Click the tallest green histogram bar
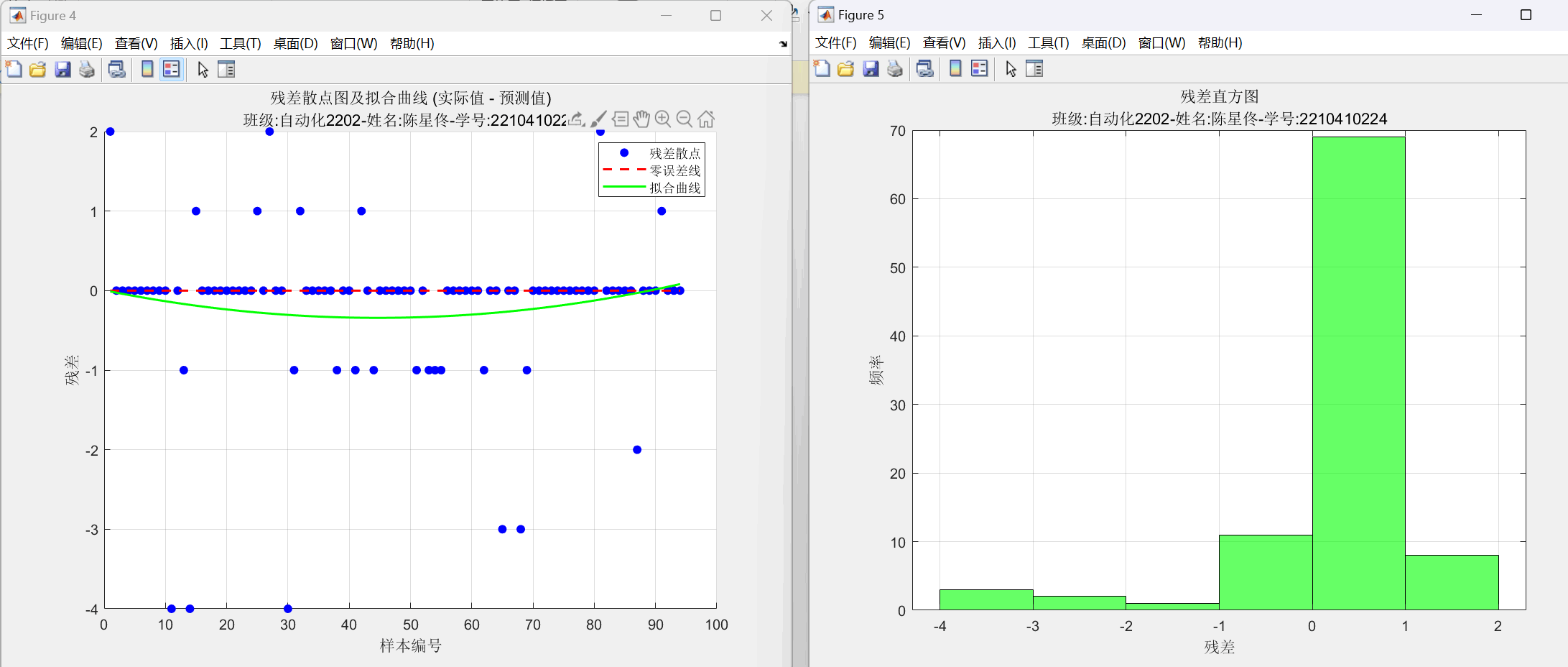The image size is (1568, 667). 1358,374
